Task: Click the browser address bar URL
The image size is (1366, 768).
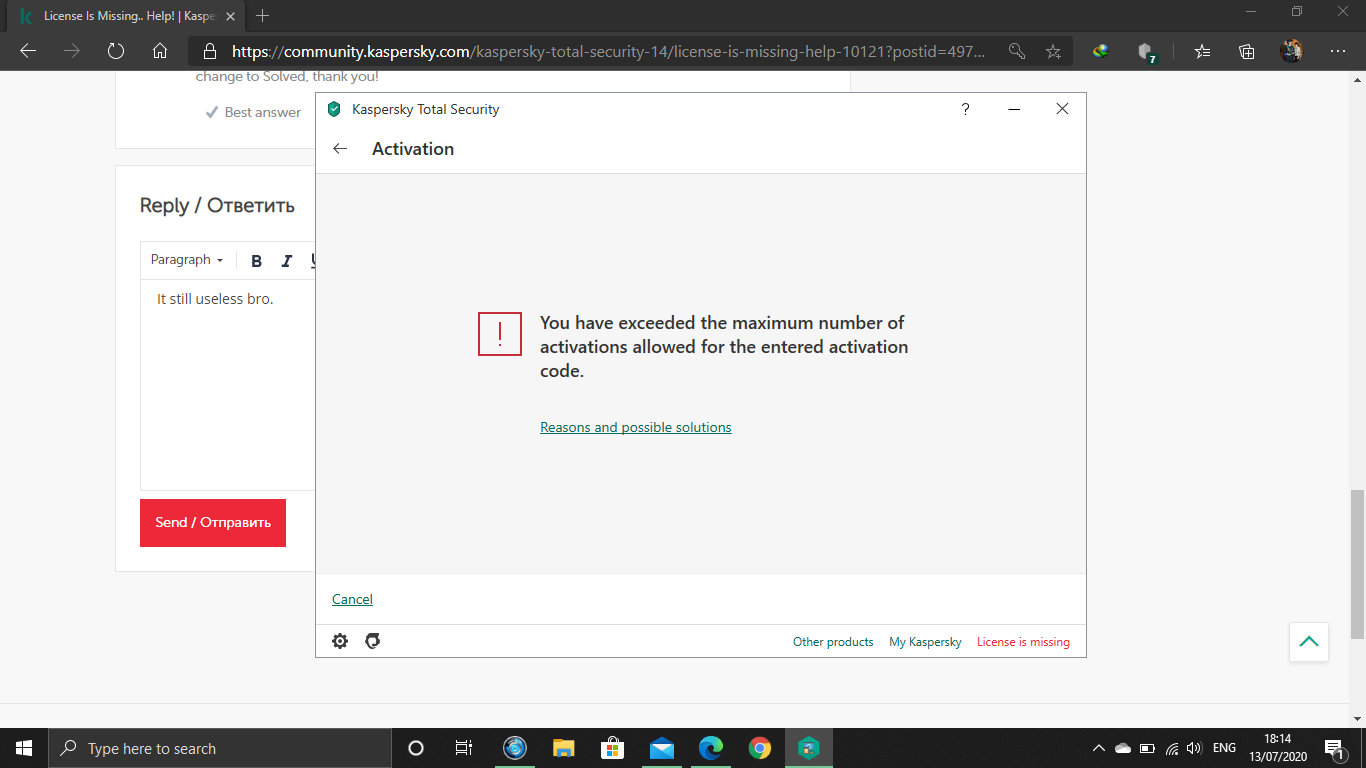Action: pyautogui.click(x=609, y=51)
